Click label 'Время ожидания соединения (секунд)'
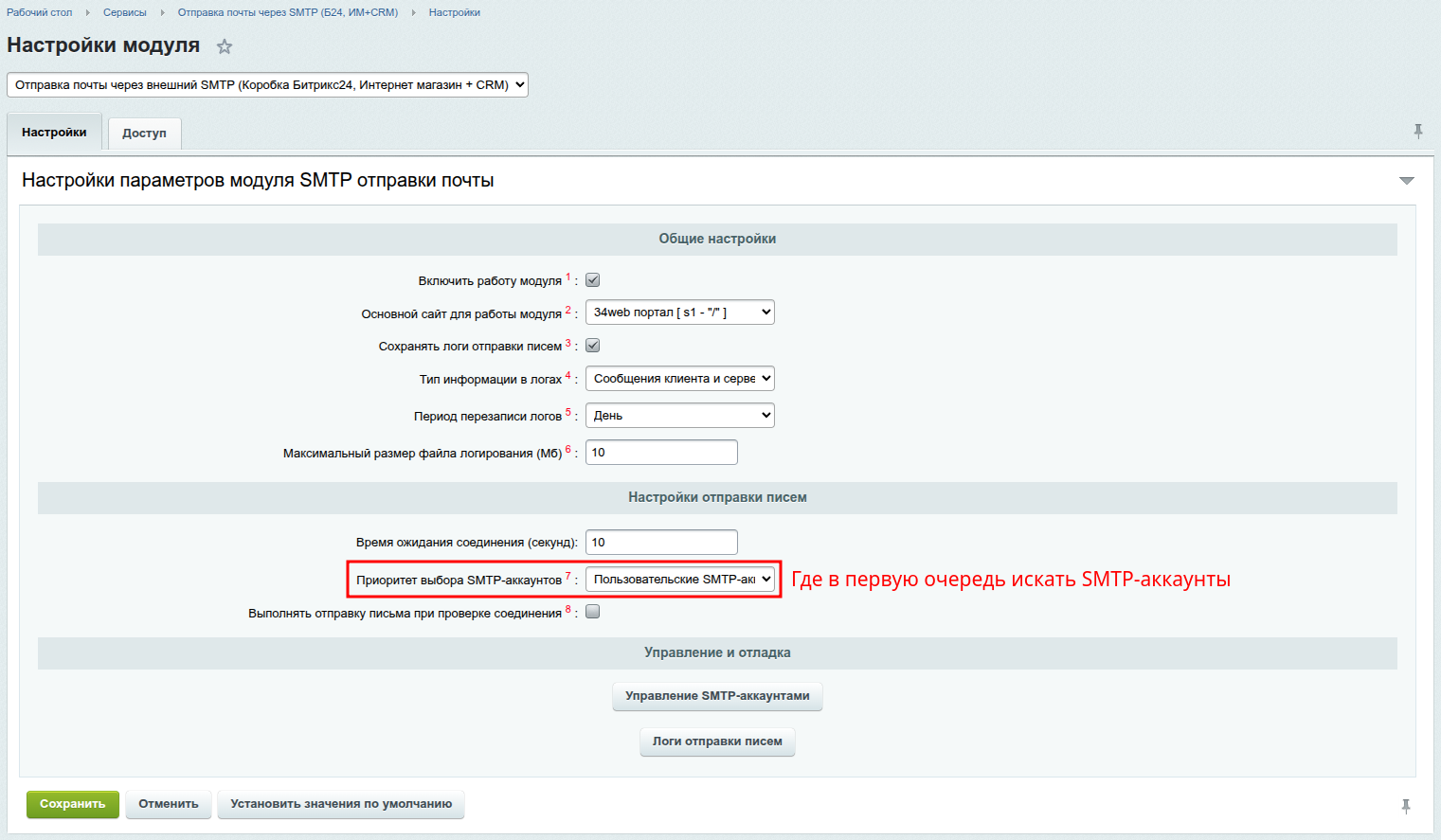This screenshot has height=840, width=1441. coord(467,543)
